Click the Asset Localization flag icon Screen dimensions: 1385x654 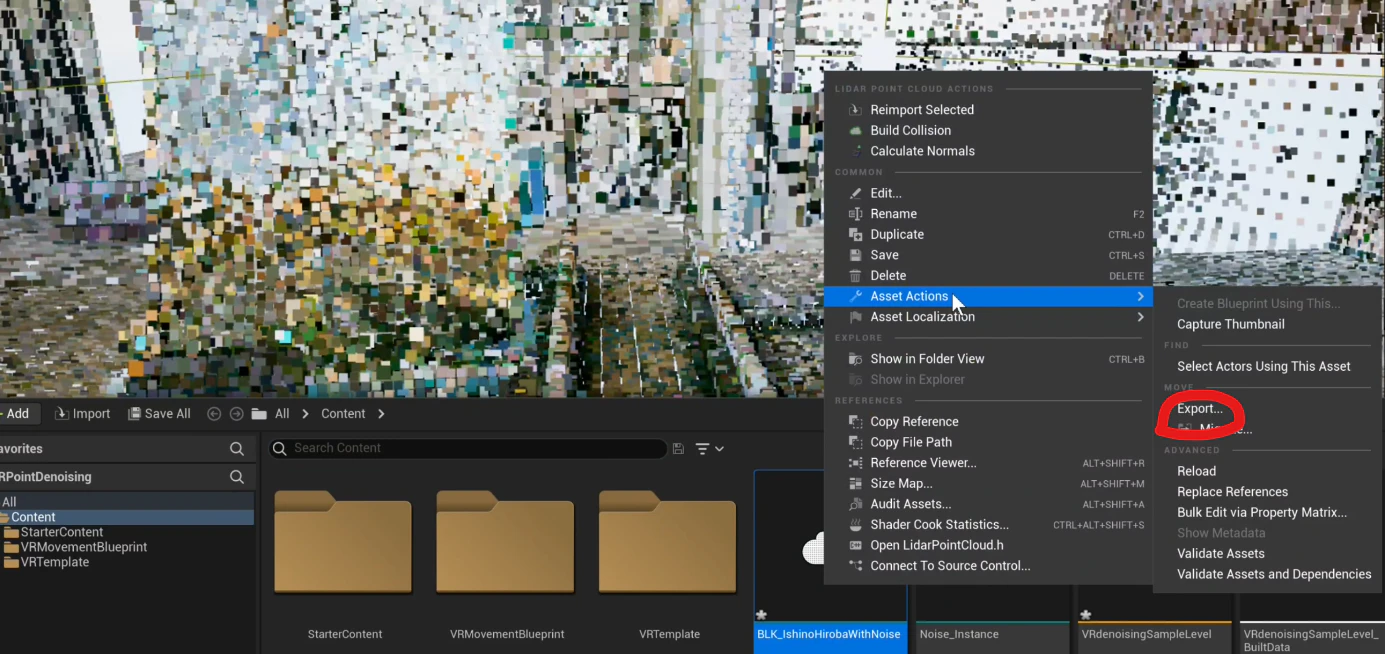tap(855, 317)
